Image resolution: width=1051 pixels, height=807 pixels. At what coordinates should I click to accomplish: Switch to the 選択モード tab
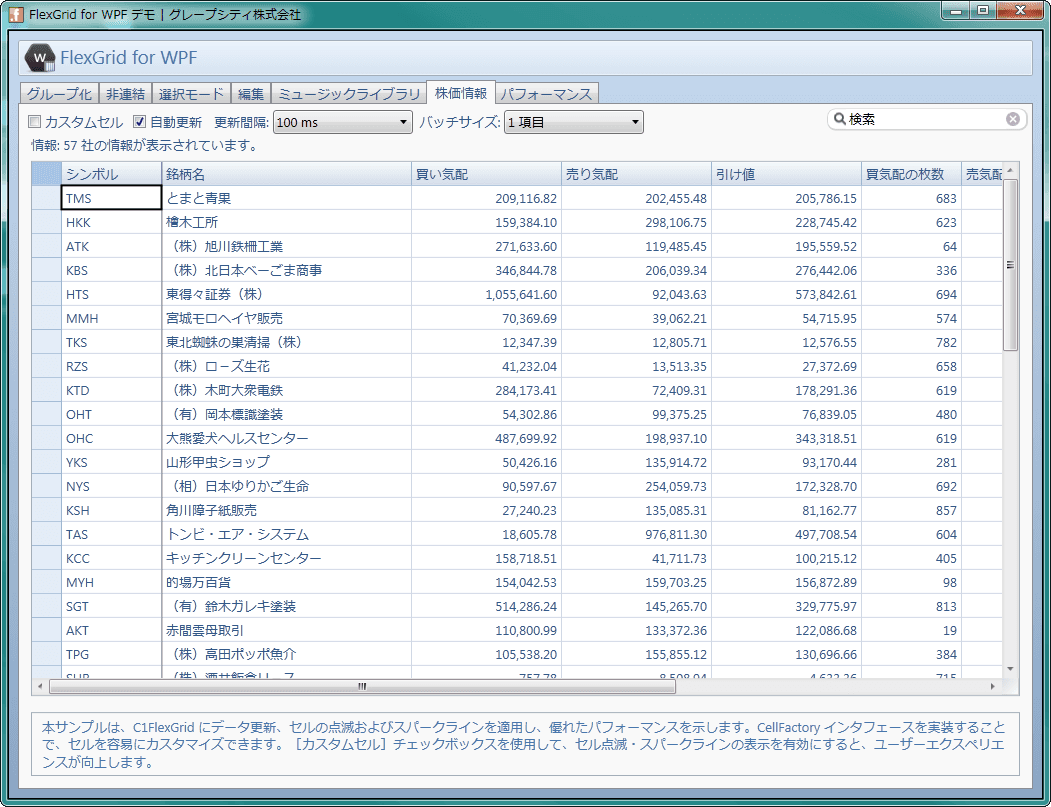click(191, 94)
